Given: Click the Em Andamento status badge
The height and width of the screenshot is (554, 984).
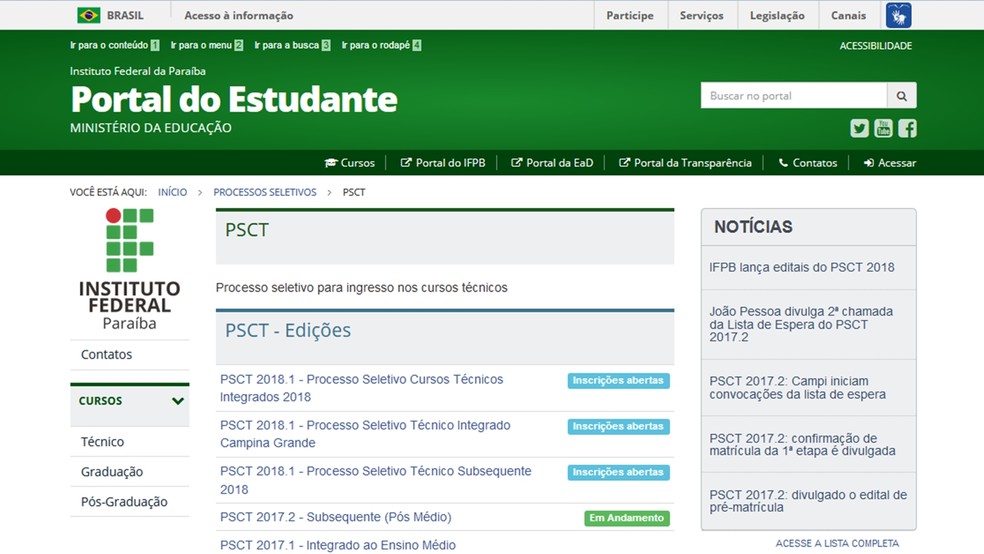Looking at the screenshot, I should pos(627,518).
